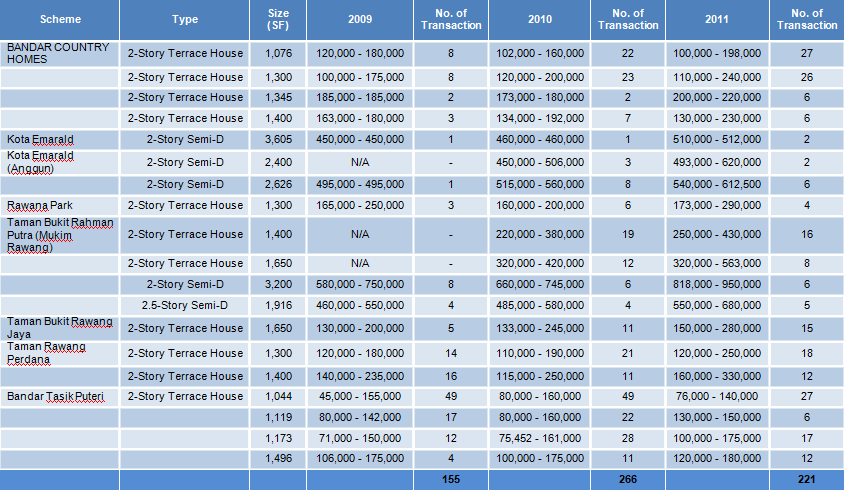The height and width of the screenshot is (490, 844).
Task: Click the Scheme column header
Action: point(60,19)
